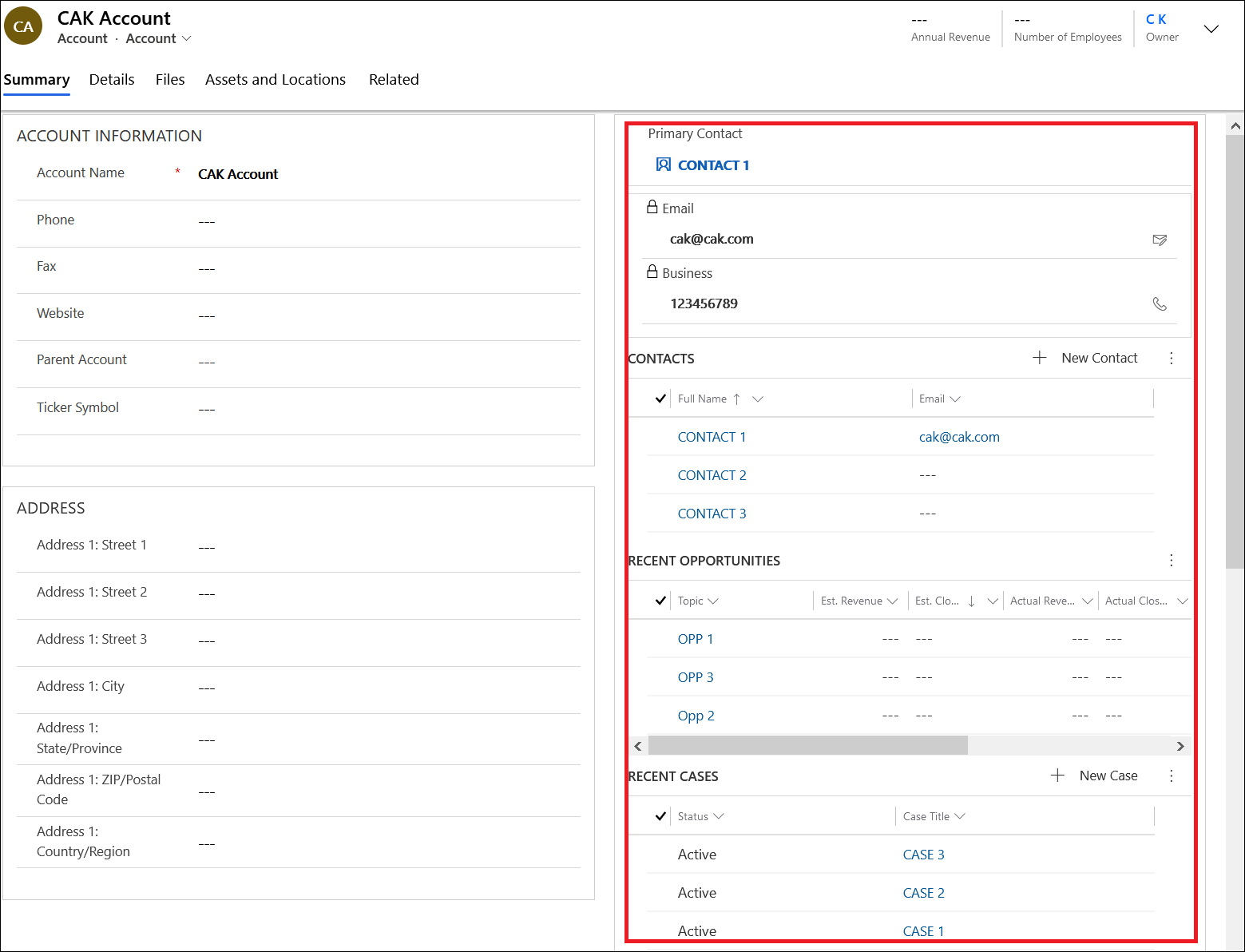Viewport: 1245px width, 952px height.
Task: Click the Account Name field value
Action: tap(238, 174)
